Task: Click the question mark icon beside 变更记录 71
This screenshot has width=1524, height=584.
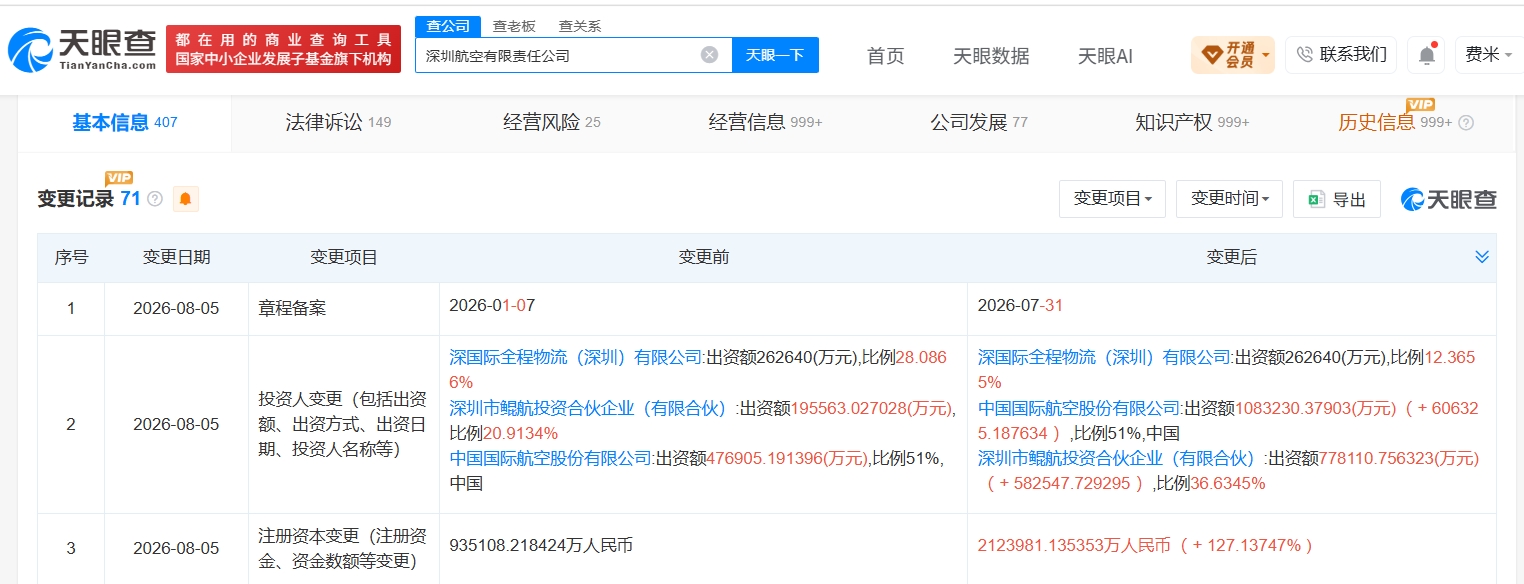Action: pyautogui.click(x=155, y=199)
